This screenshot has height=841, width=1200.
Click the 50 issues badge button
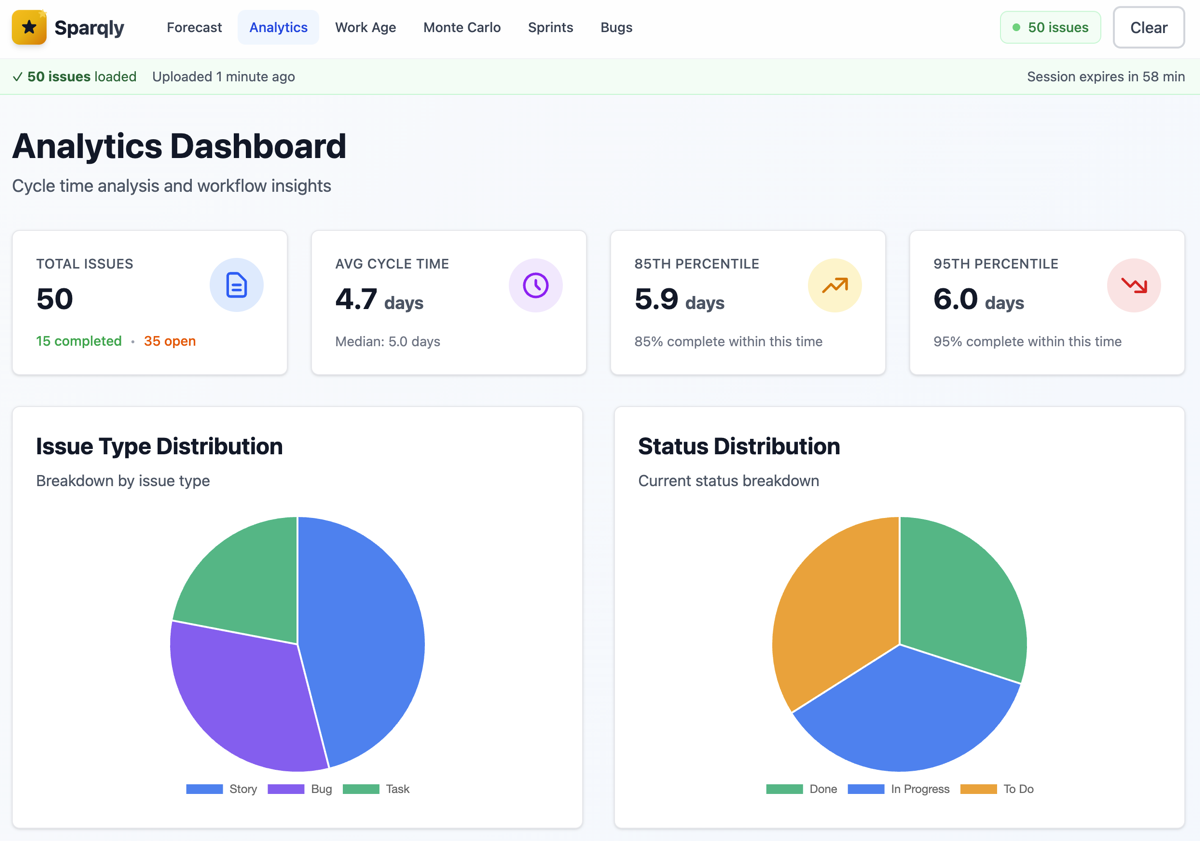[1050, 28]
